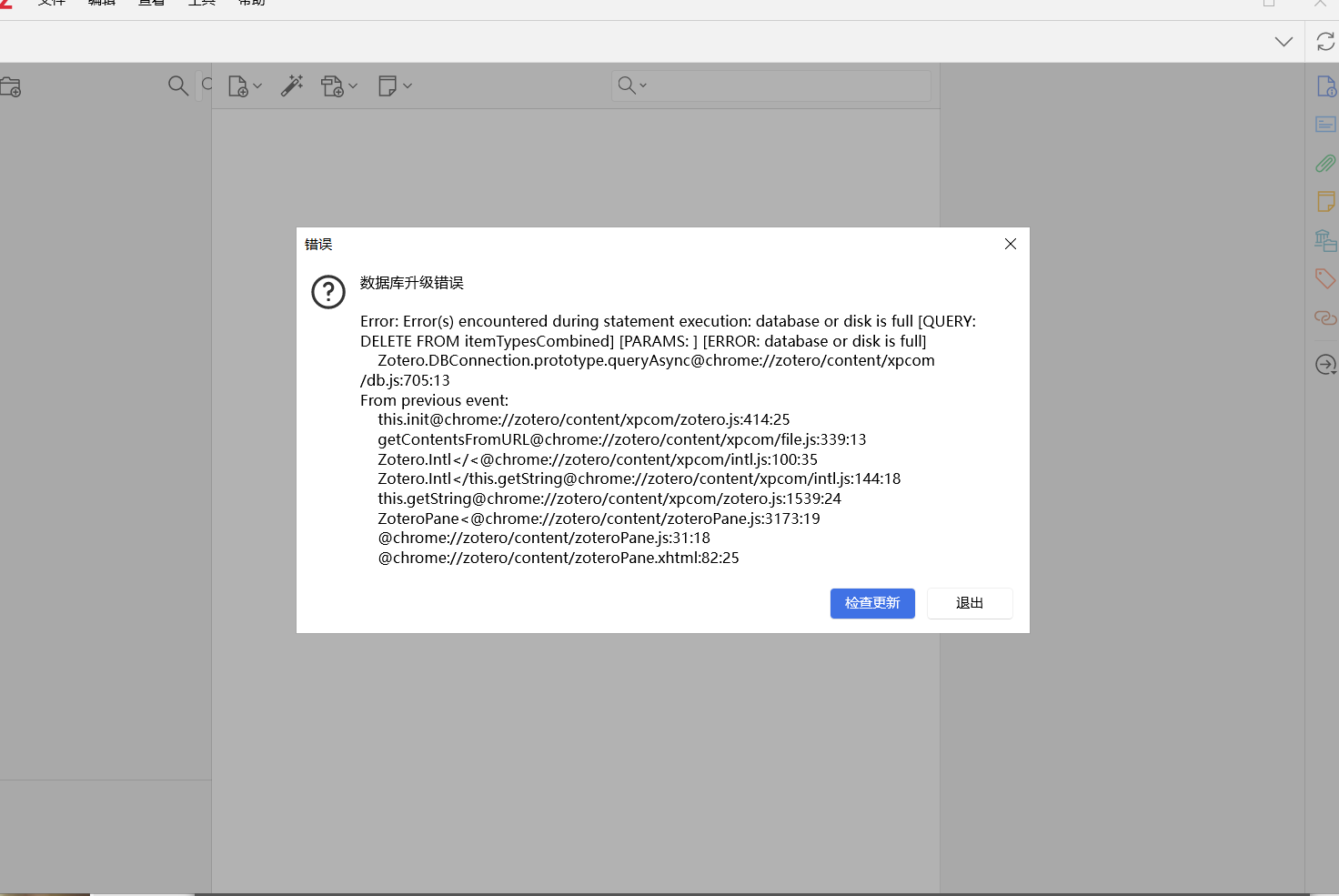Jump to Related section link icon
The width and height of the screenshot is (1339, 896).
[x=1325, y=317]
